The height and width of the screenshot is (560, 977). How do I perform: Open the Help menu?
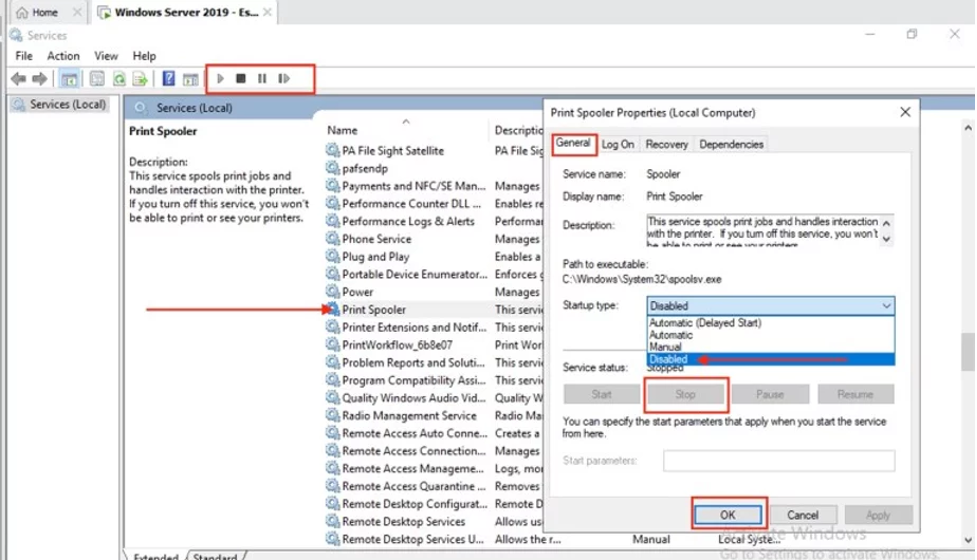pyautogui.click(x=144, y=56)
